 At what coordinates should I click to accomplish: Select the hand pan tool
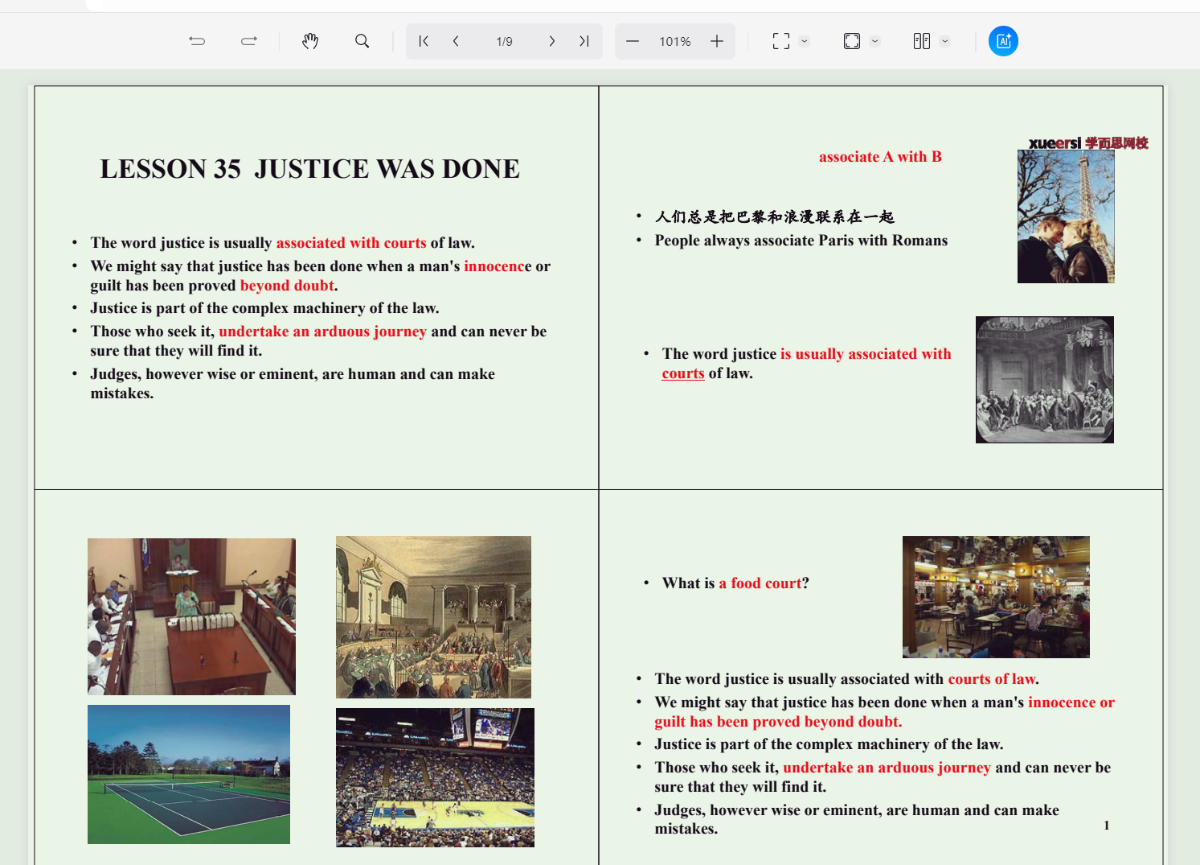tap(310, 41)
